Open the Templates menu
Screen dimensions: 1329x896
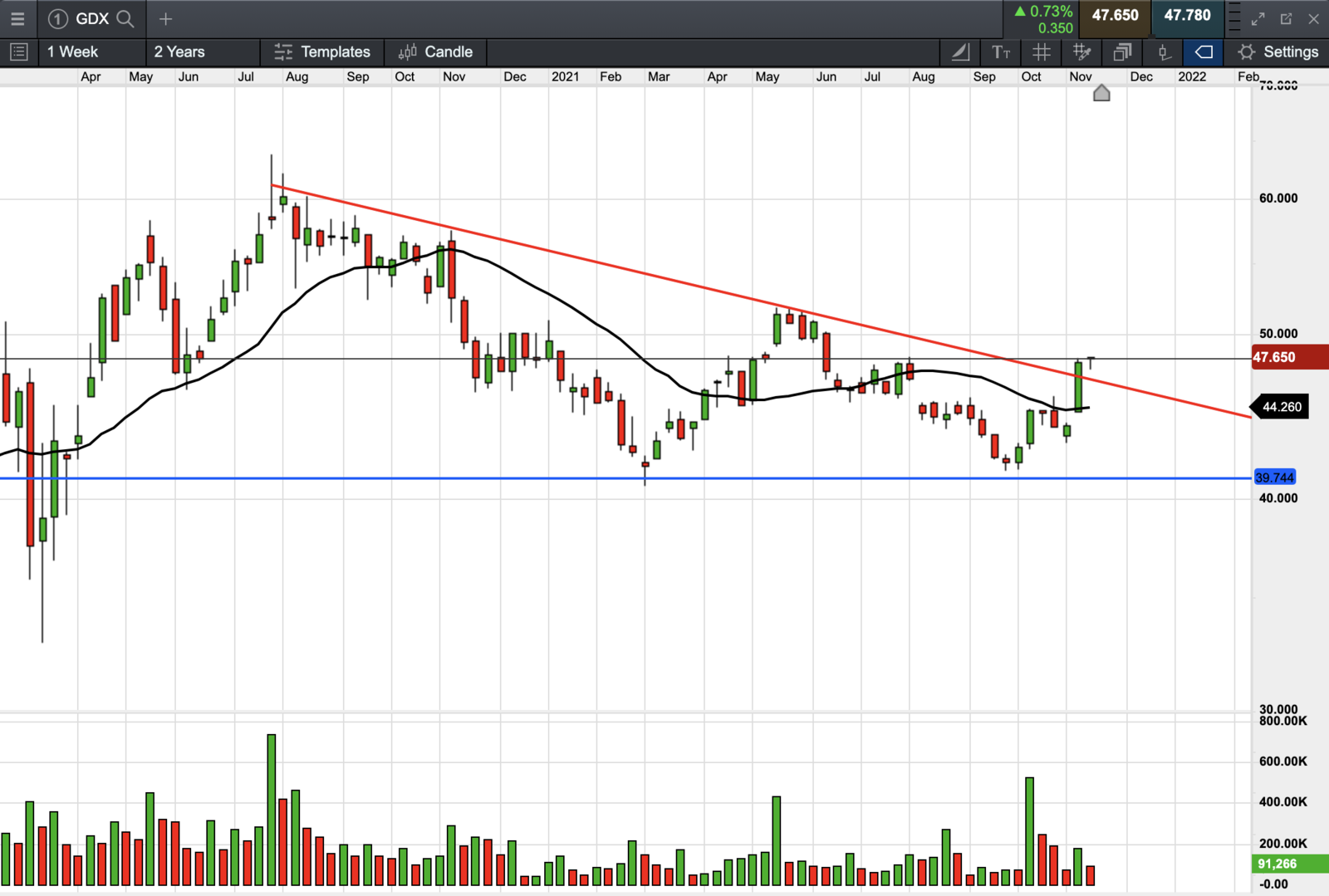[x=322, y=51]
